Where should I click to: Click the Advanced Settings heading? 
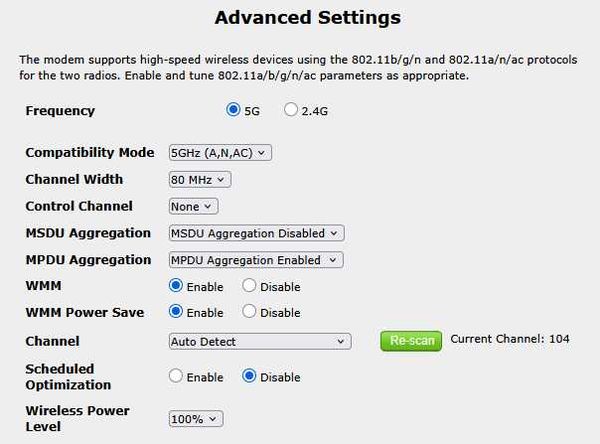(x=308, y=18)
